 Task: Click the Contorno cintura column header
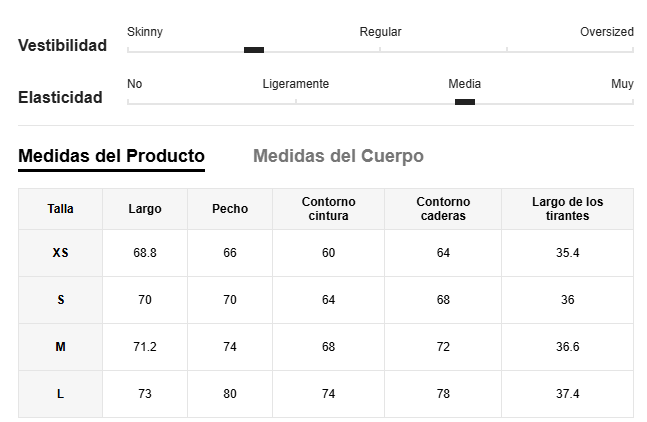[x=328, y=209]
